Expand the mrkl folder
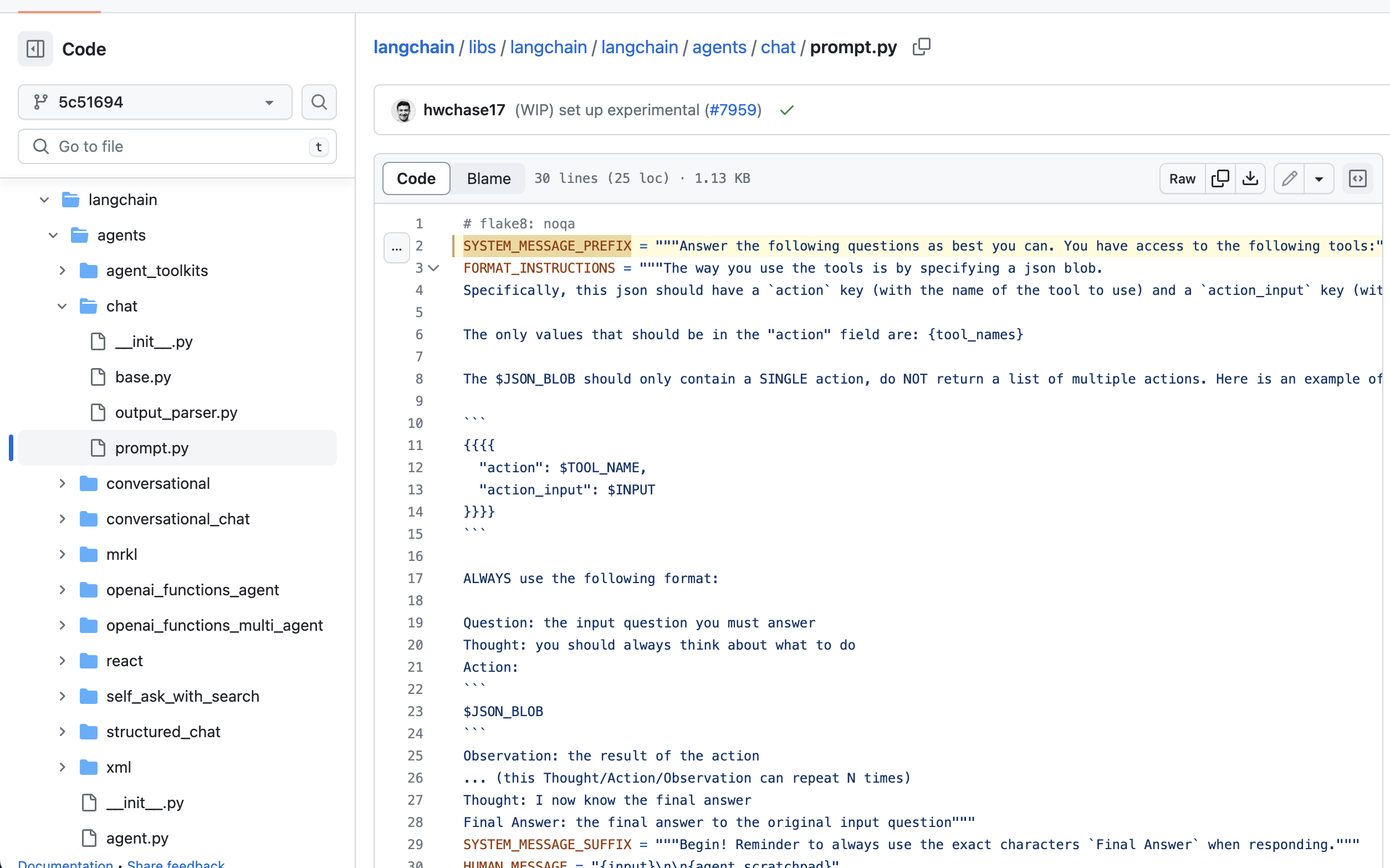The image size is (1390, 868). point(62,554)
